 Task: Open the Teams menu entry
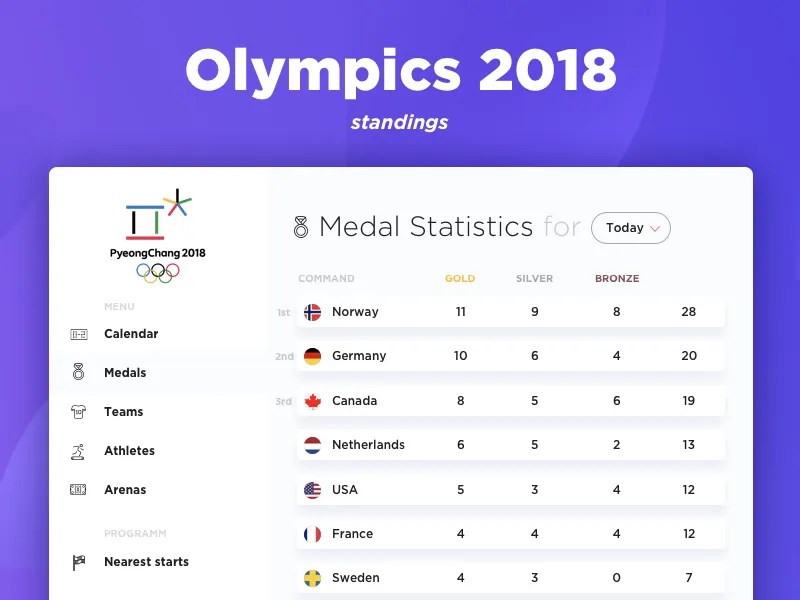click(123, 411)
